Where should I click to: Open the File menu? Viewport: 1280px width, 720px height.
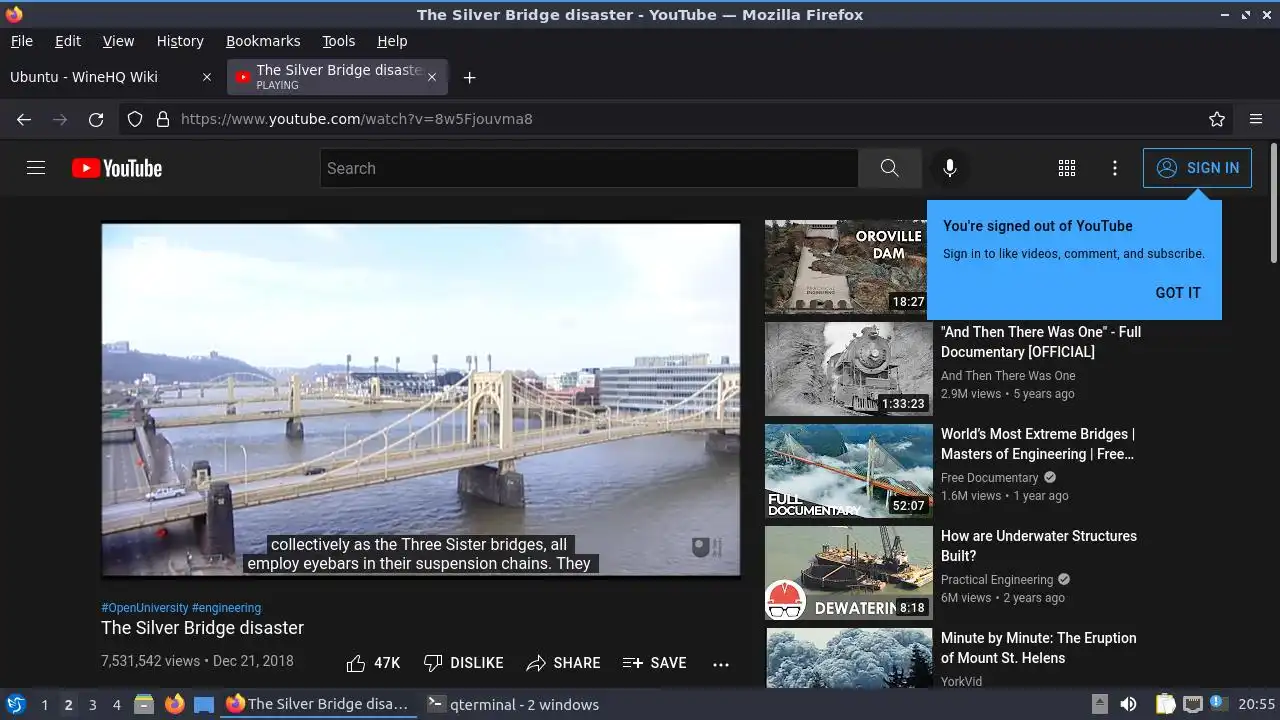pyautogui.click(x=22, y=41)
